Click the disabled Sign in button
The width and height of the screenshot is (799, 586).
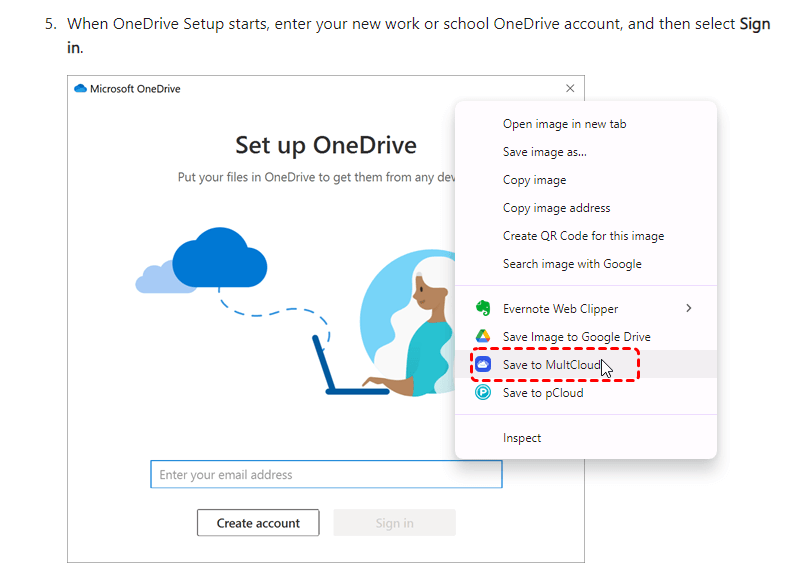point(394,523)
